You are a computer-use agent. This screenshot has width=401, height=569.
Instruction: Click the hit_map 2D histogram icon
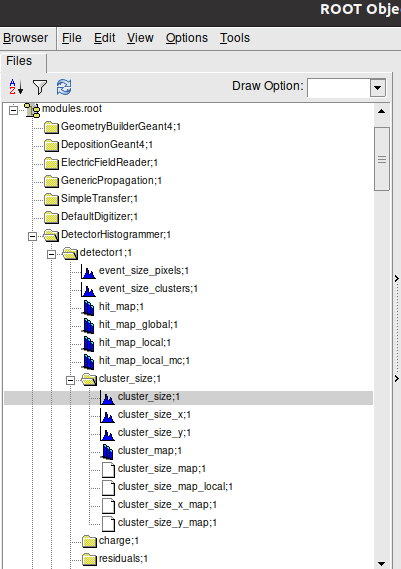89,307
